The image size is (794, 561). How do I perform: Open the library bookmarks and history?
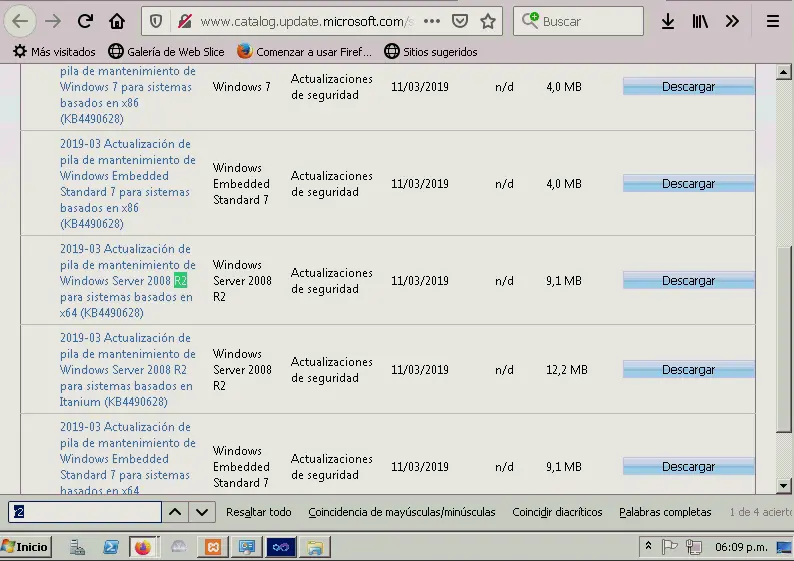[700, 21]
